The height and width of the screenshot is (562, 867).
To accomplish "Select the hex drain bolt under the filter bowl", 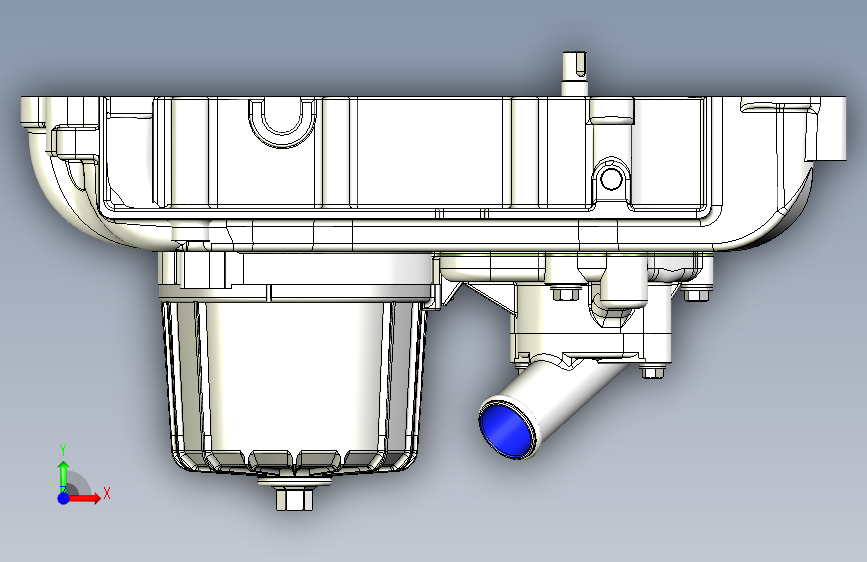I will [294, 499].
